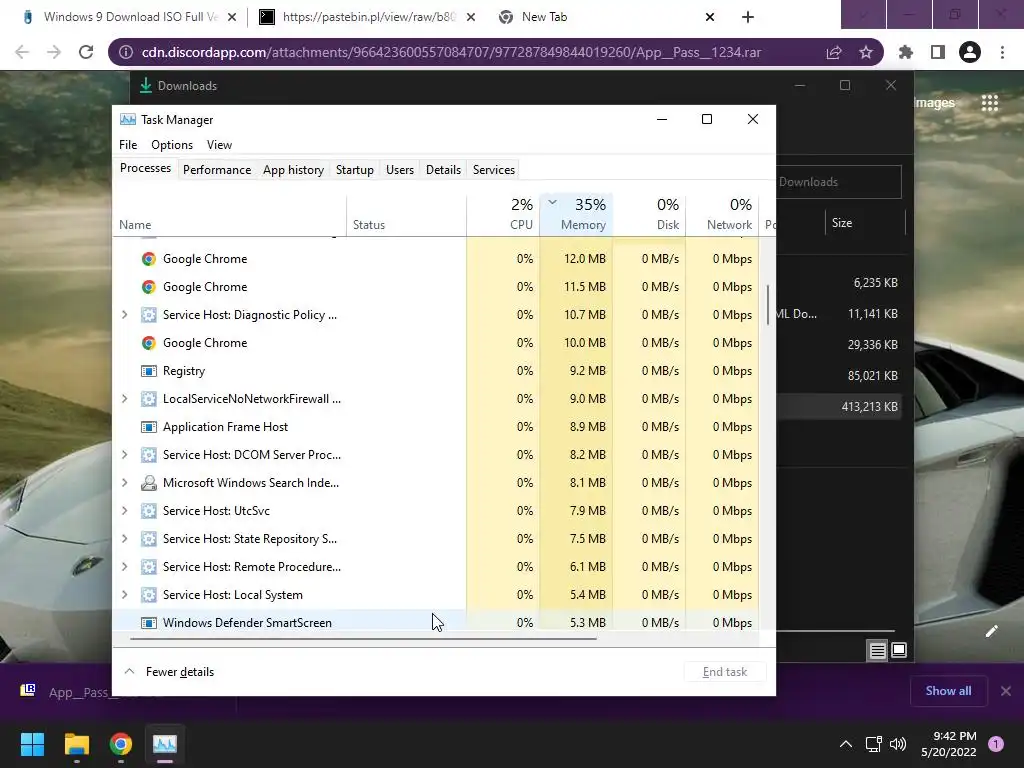Open the network tray icon

[873, 744]
